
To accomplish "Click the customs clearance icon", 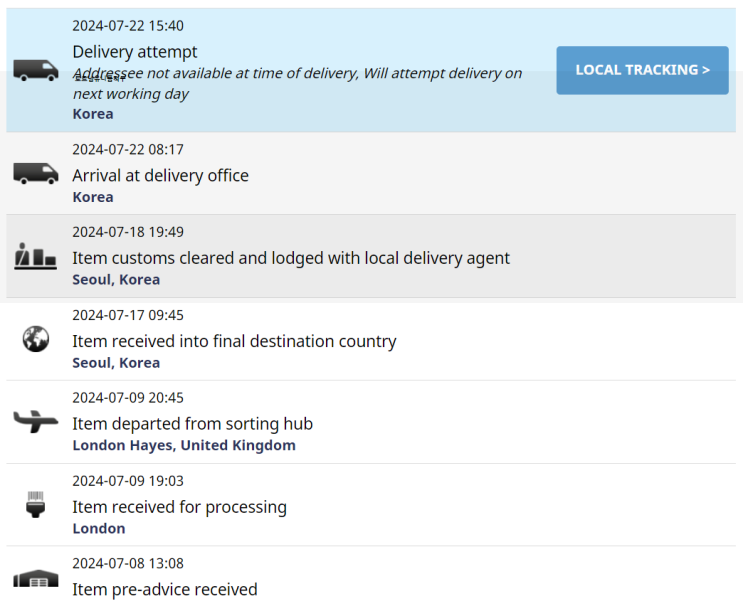I will coord(36,257).
